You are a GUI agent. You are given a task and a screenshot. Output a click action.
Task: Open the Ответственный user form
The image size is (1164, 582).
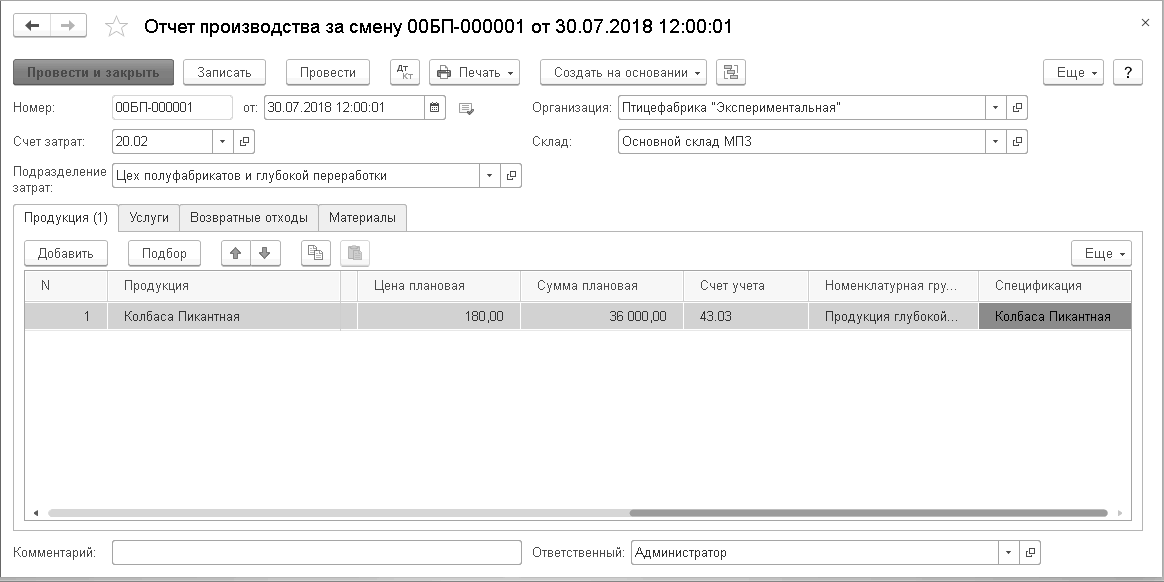1029,552
